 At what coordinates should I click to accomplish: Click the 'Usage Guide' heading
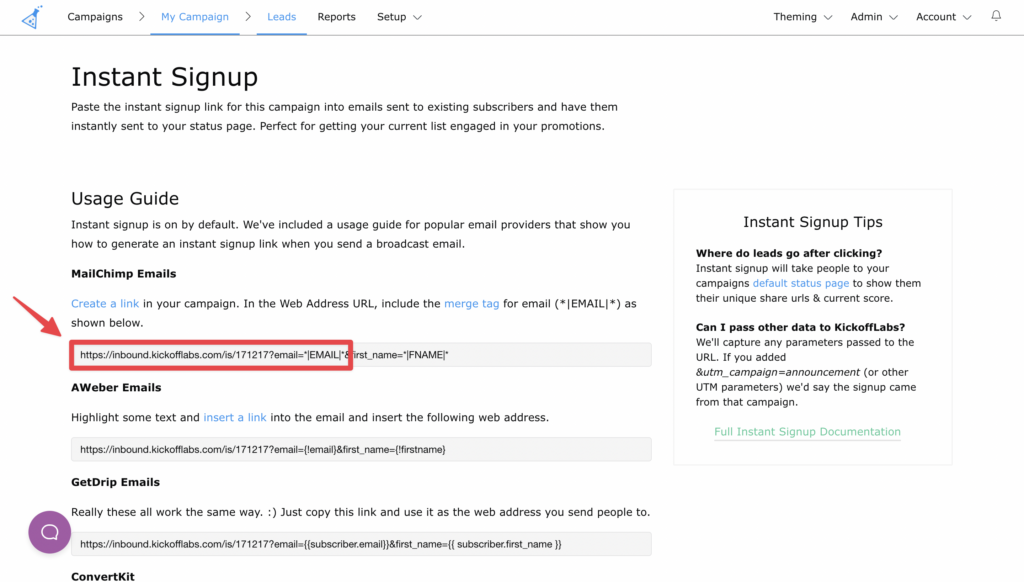pos(125,199)
